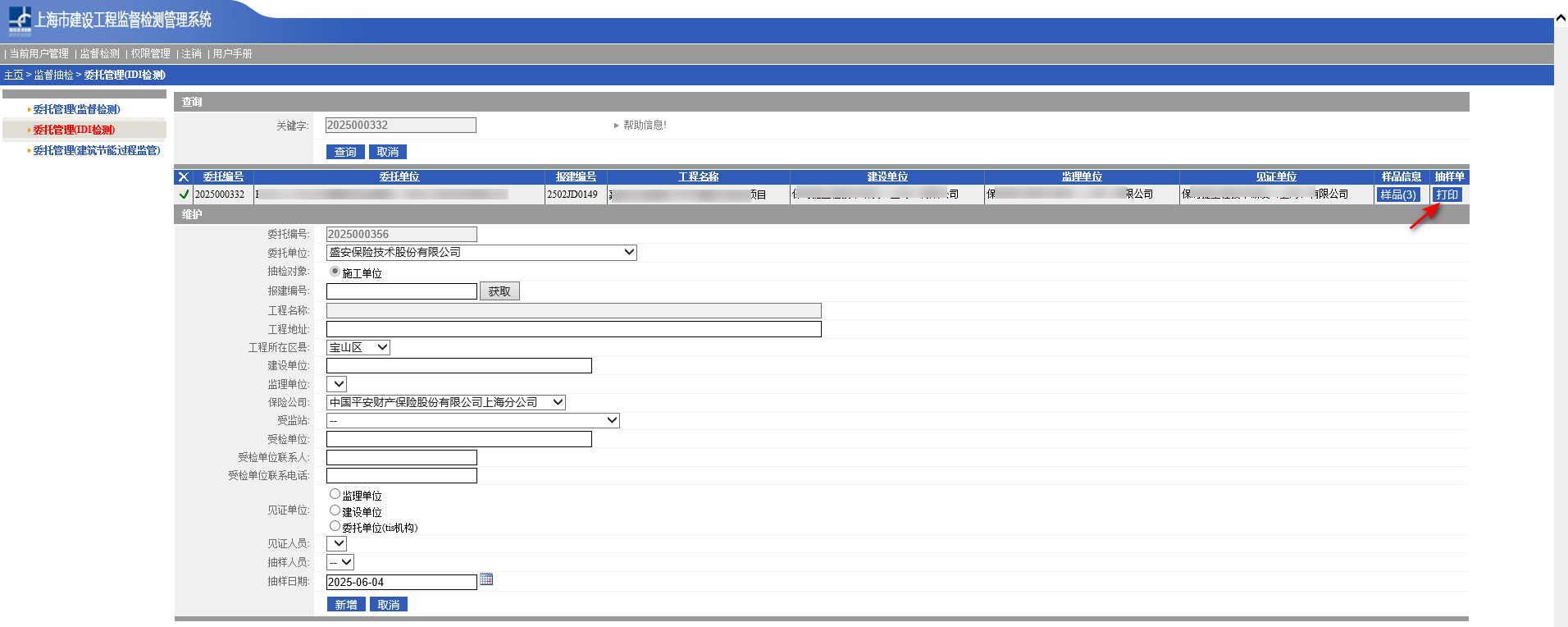Click the 样品(3) sample info button
This screenshot has height=627, width=1568.
1397,195
